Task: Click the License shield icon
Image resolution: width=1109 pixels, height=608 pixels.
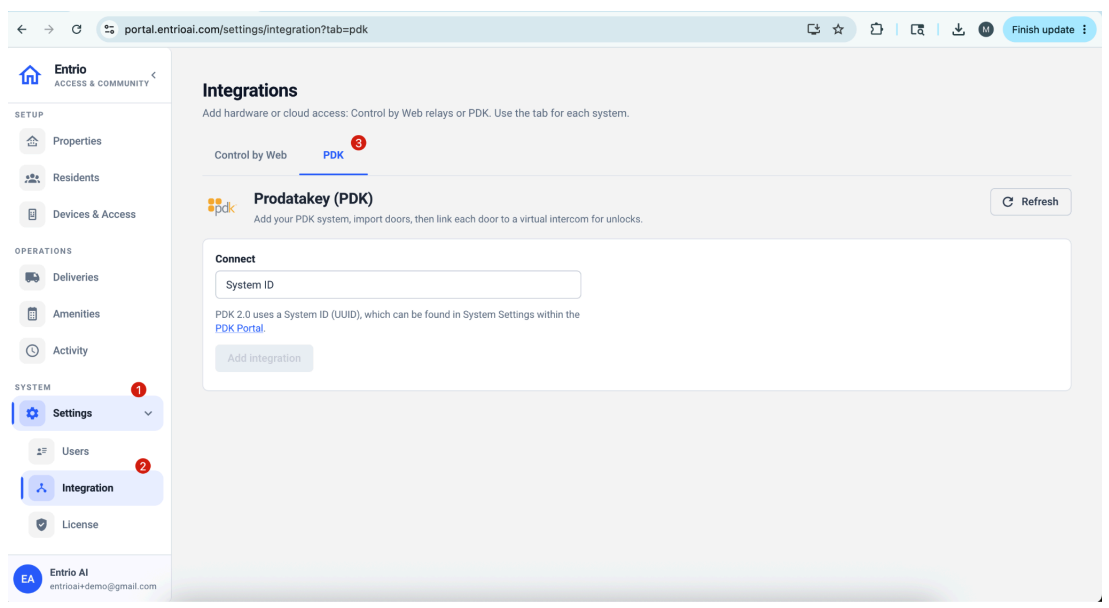Action: [x=42, y=525]
